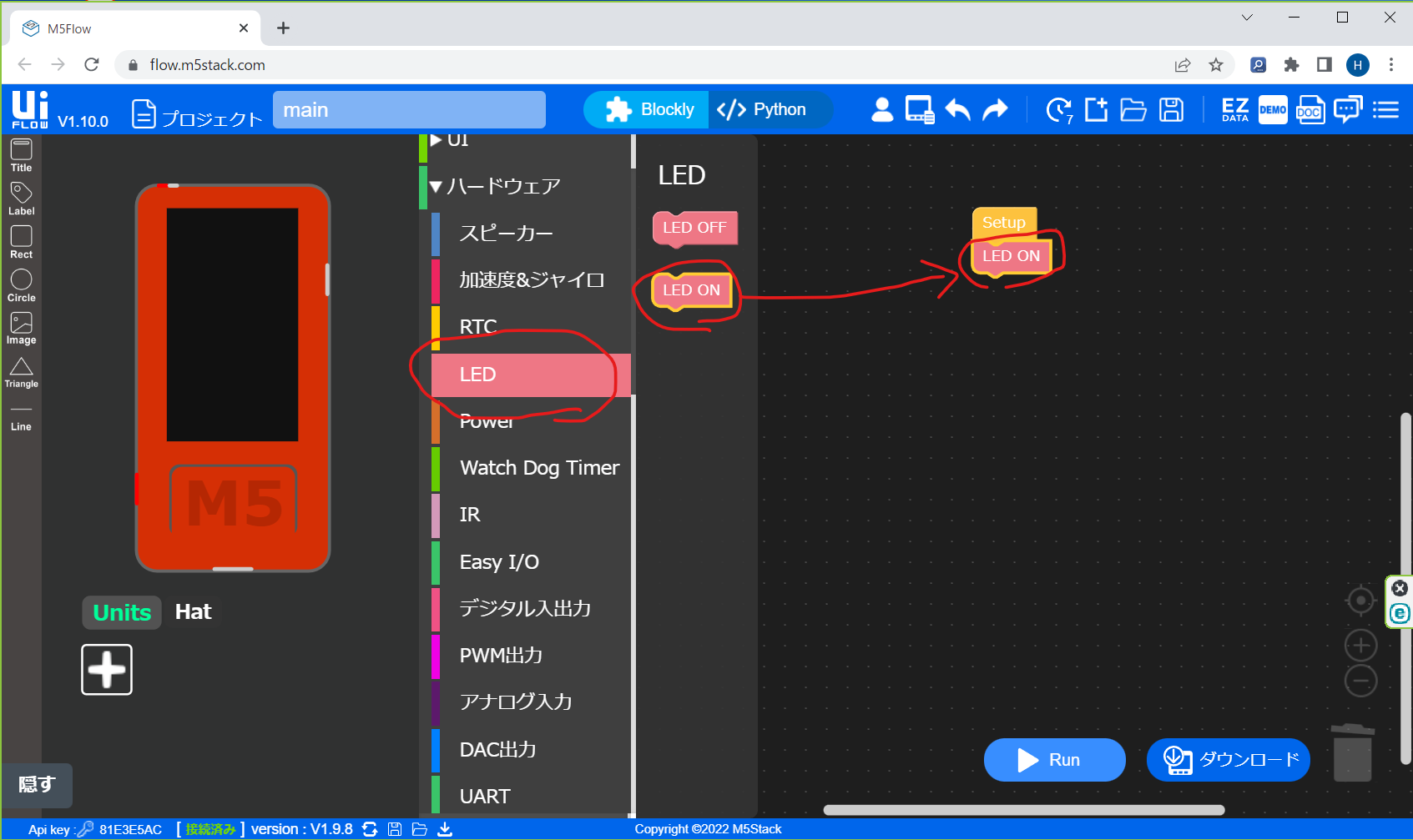Click status bar download arrow icon
Image resolution: width=1413 pixels, height=840 pixels.
point(445,829)
